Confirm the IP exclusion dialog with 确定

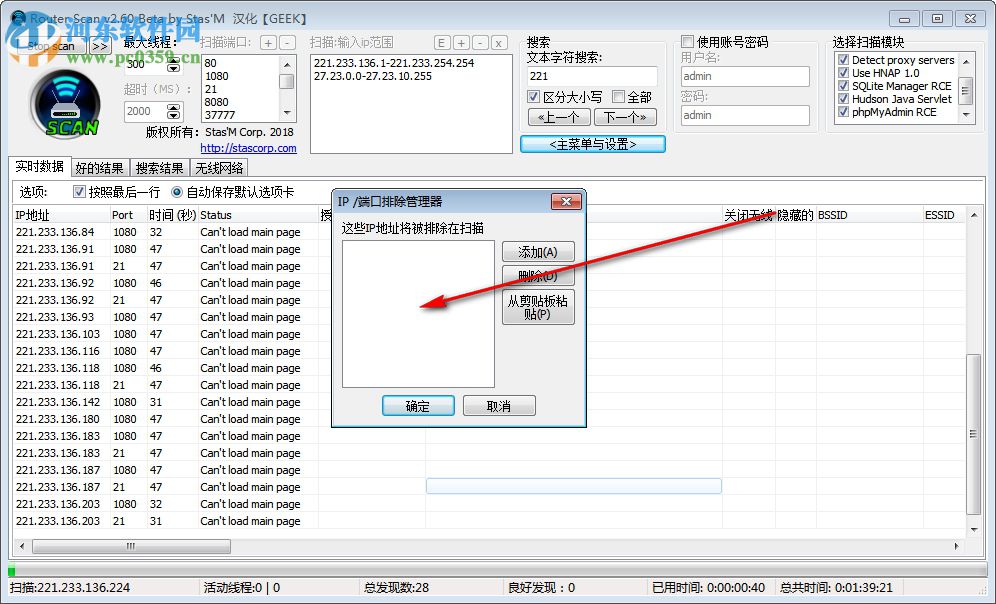(418, 405)
